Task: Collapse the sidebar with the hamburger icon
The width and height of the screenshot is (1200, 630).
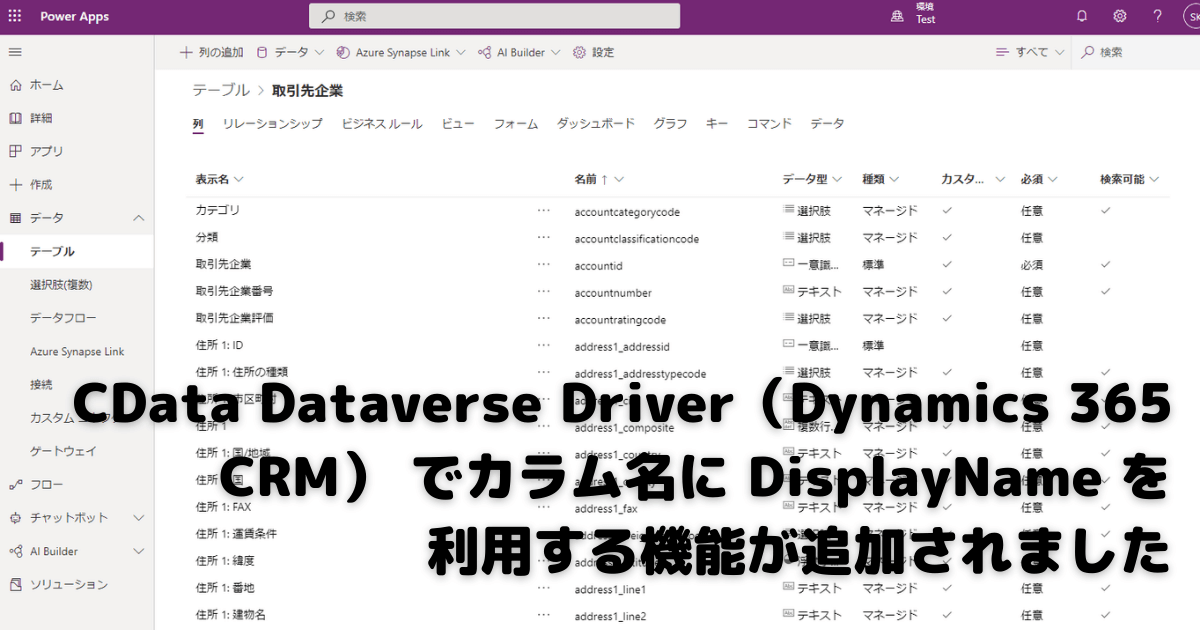Action: pos(15,52)
